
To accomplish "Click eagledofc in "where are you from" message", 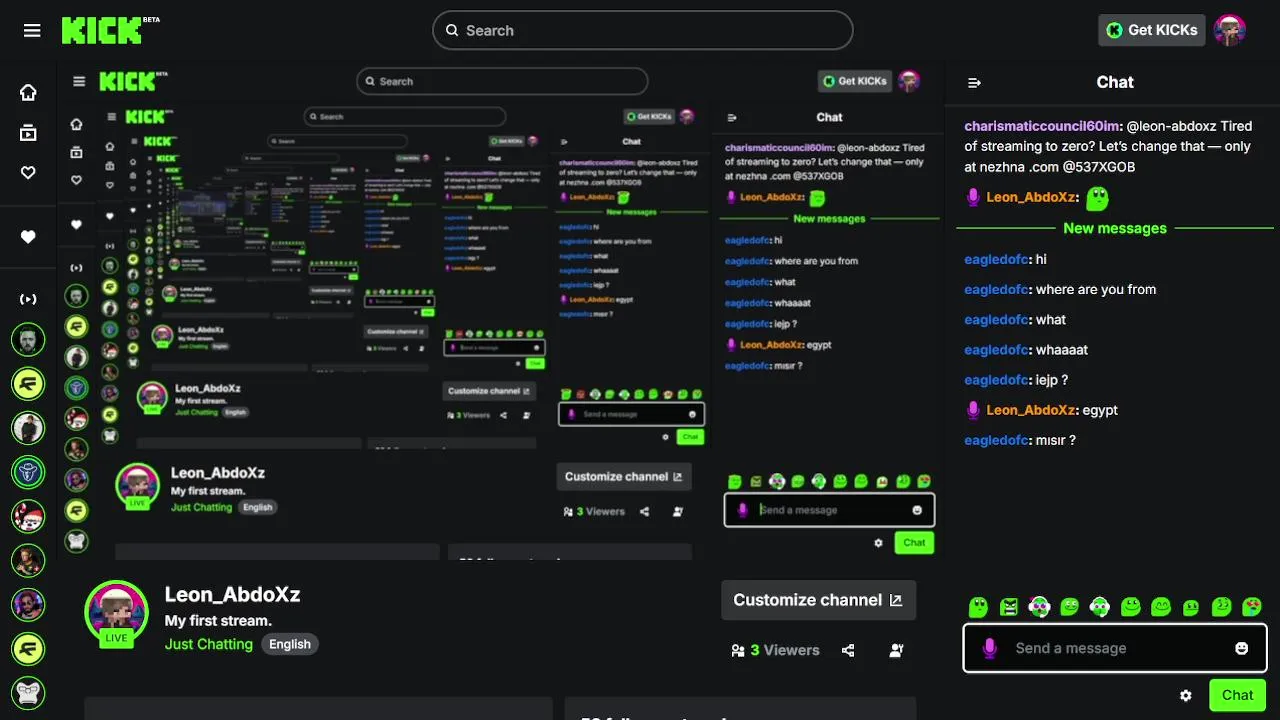I will [x=997, y=289].
